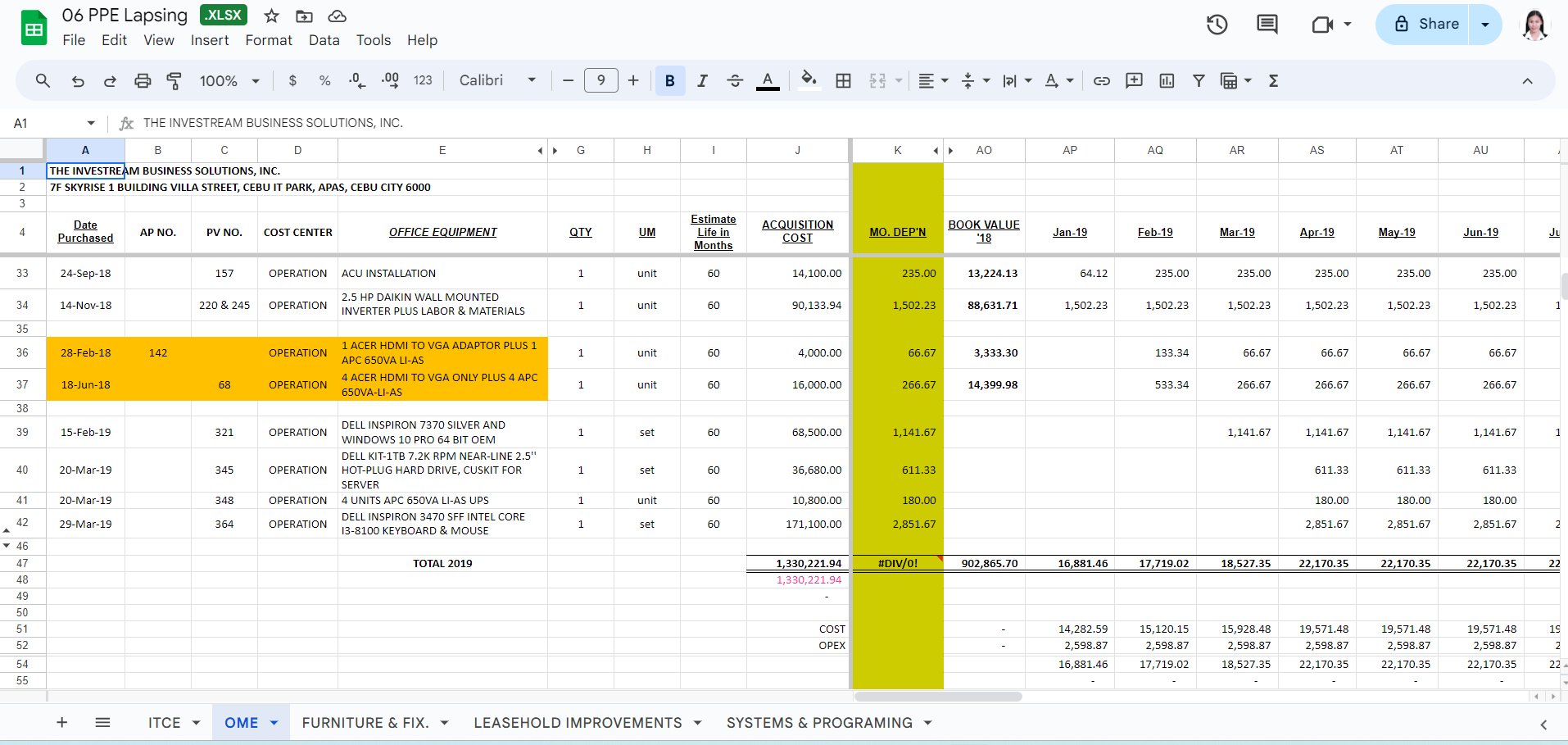Image resolution: width=1568 pixels, height=745 pixels.
Task: Open the Format menu
Action: pyautogui.click(x=269, y=40)
